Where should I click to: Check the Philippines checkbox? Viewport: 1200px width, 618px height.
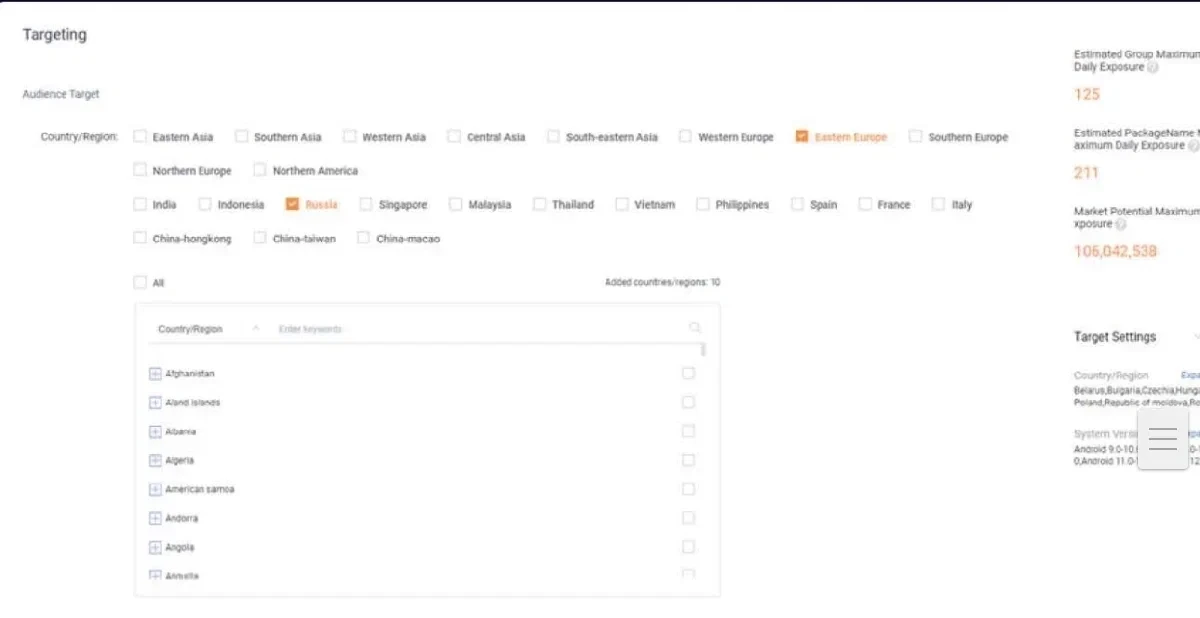[702, 204]
